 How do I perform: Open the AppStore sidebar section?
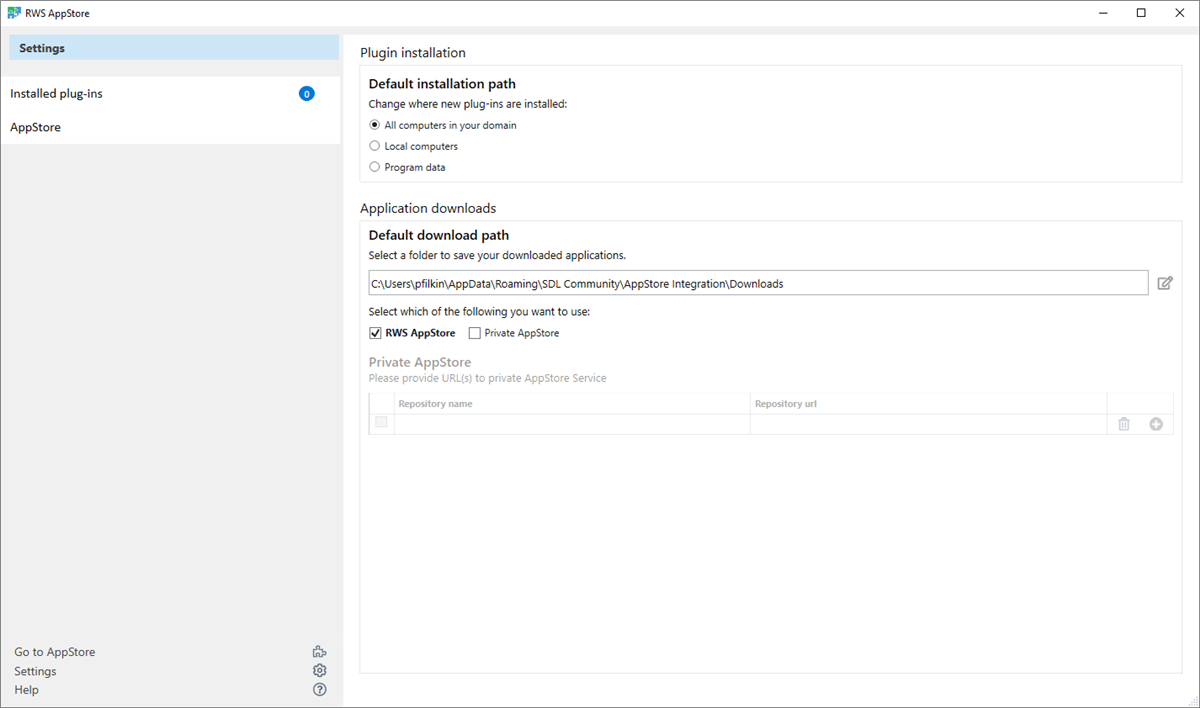coord(35,127)
